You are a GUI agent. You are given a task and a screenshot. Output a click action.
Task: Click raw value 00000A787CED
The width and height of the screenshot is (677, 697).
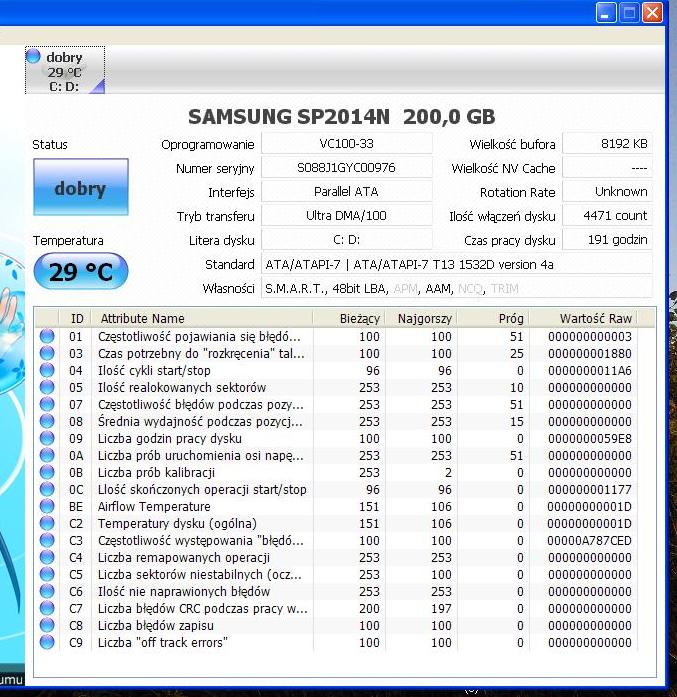[x=589, y=541]
